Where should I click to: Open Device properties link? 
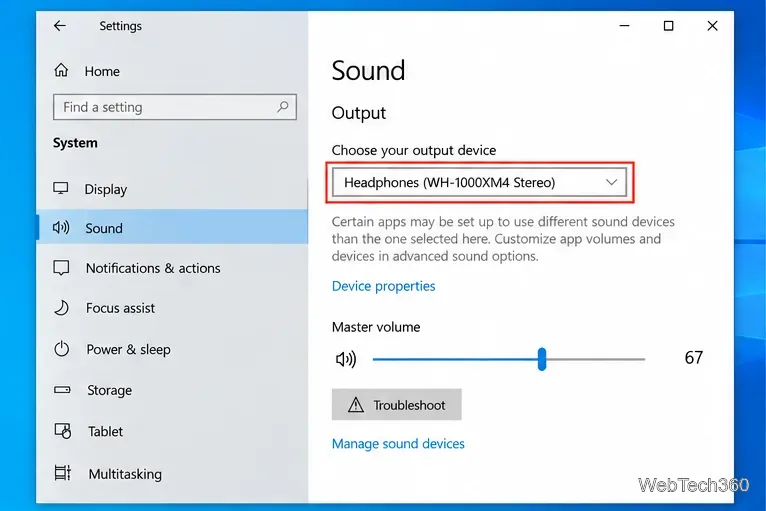tap(383, 286)
